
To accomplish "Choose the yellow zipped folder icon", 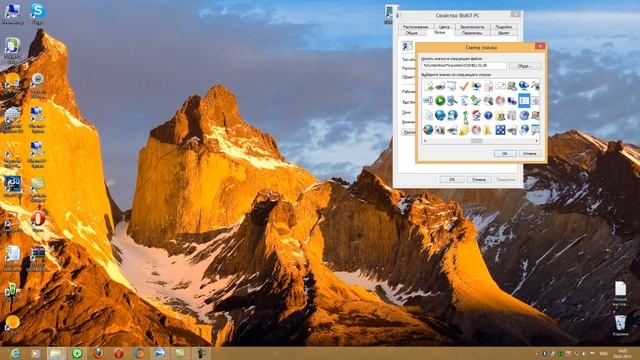I will pos(488,130).
